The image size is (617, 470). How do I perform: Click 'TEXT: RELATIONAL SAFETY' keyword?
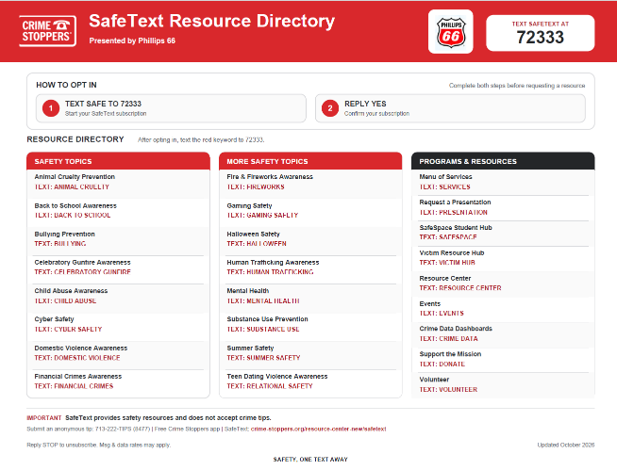click(x=270, y=386)
